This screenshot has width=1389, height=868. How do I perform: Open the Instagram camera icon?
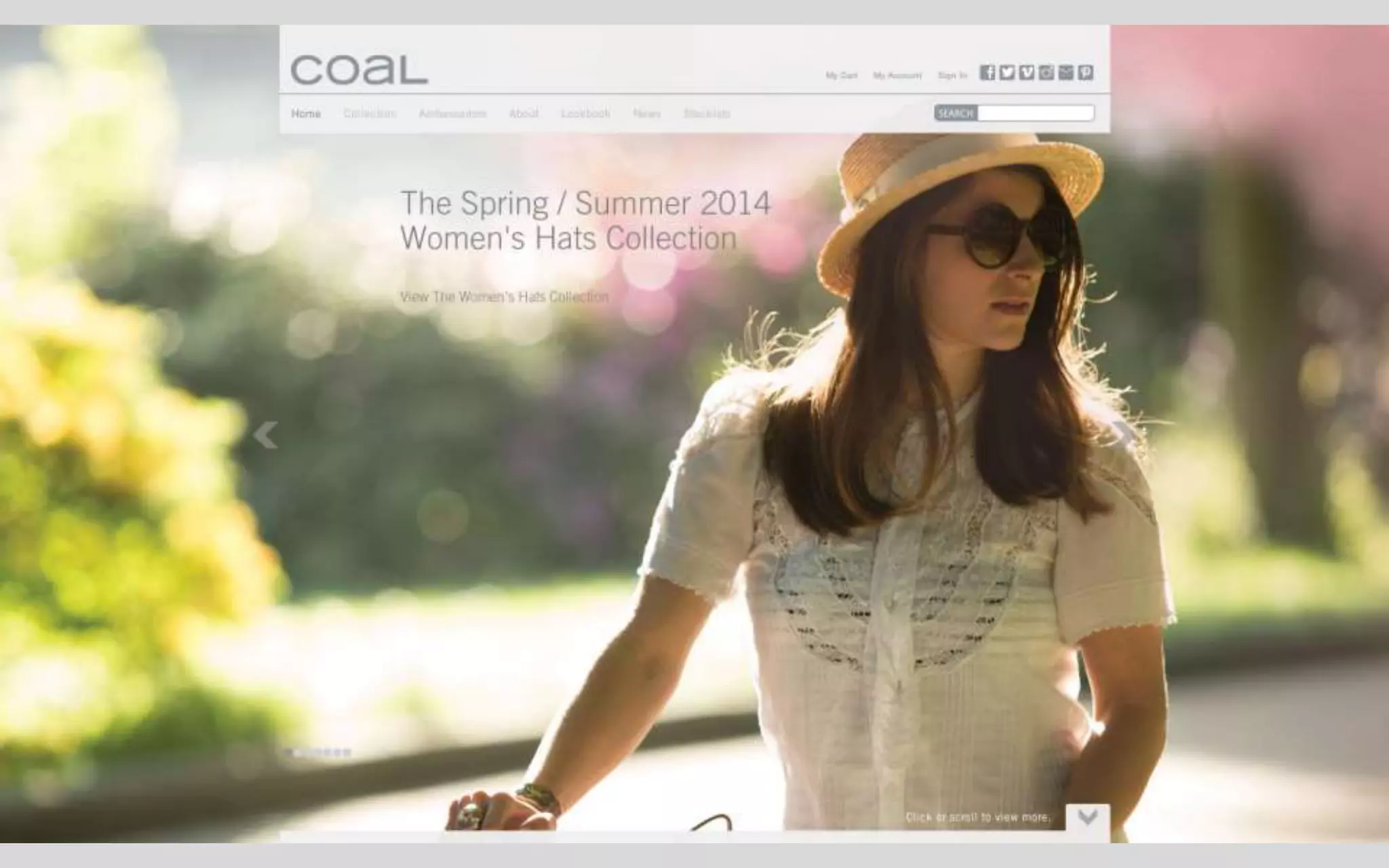click(x=1046, y=73)
